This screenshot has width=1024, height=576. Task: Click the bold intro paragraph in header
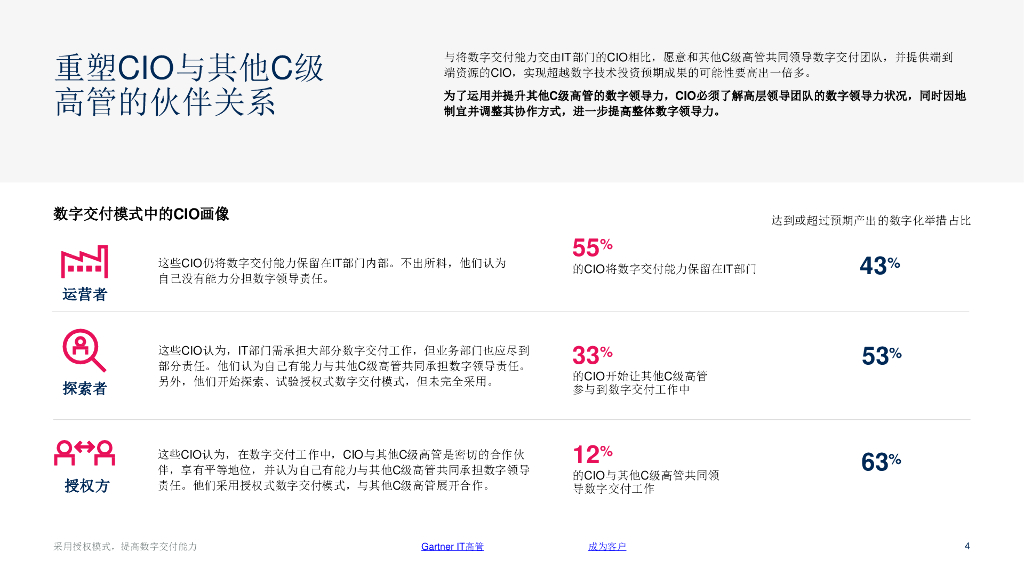[705, 104]
